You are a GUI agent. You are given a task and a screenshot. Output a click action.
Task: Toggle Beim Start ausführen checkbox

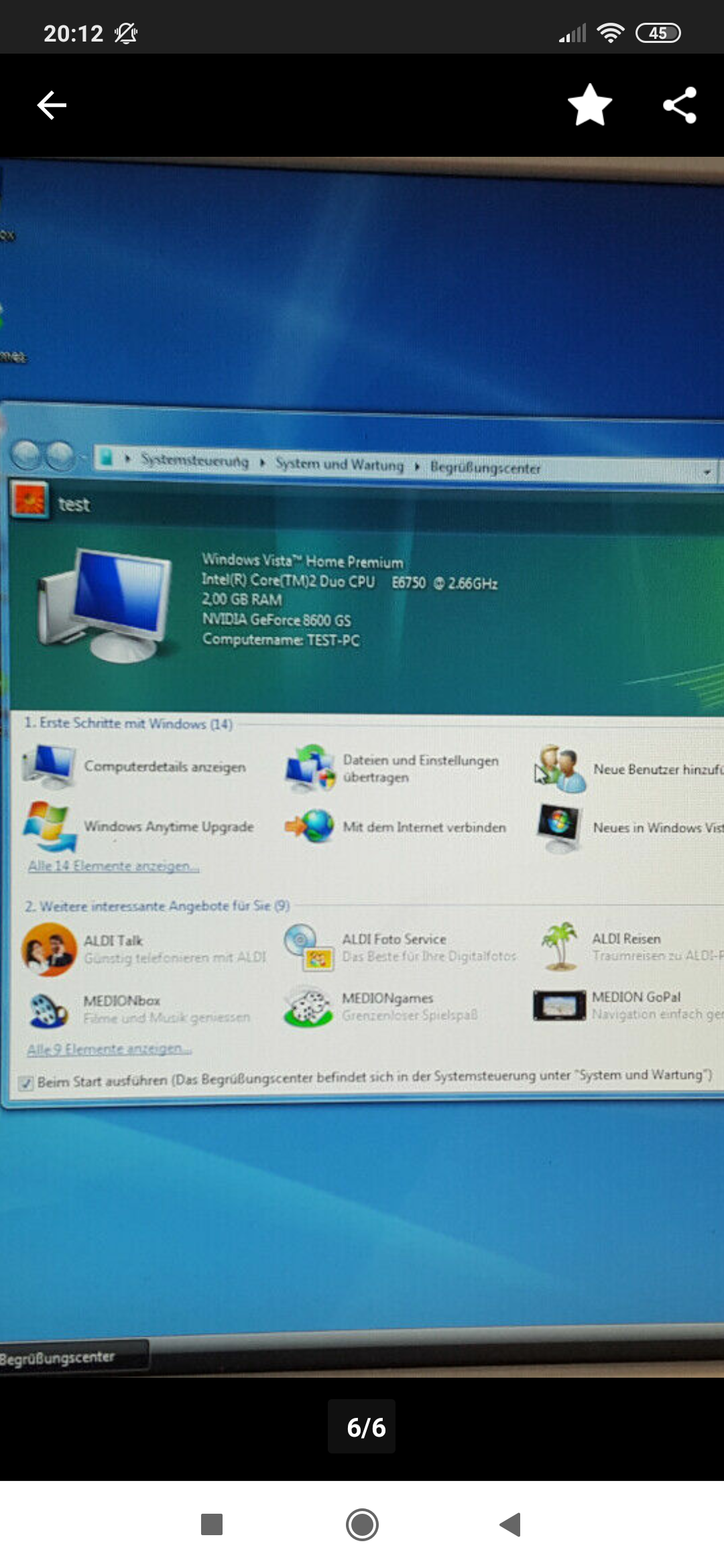pyautogui.click(x=26, y=1083)
